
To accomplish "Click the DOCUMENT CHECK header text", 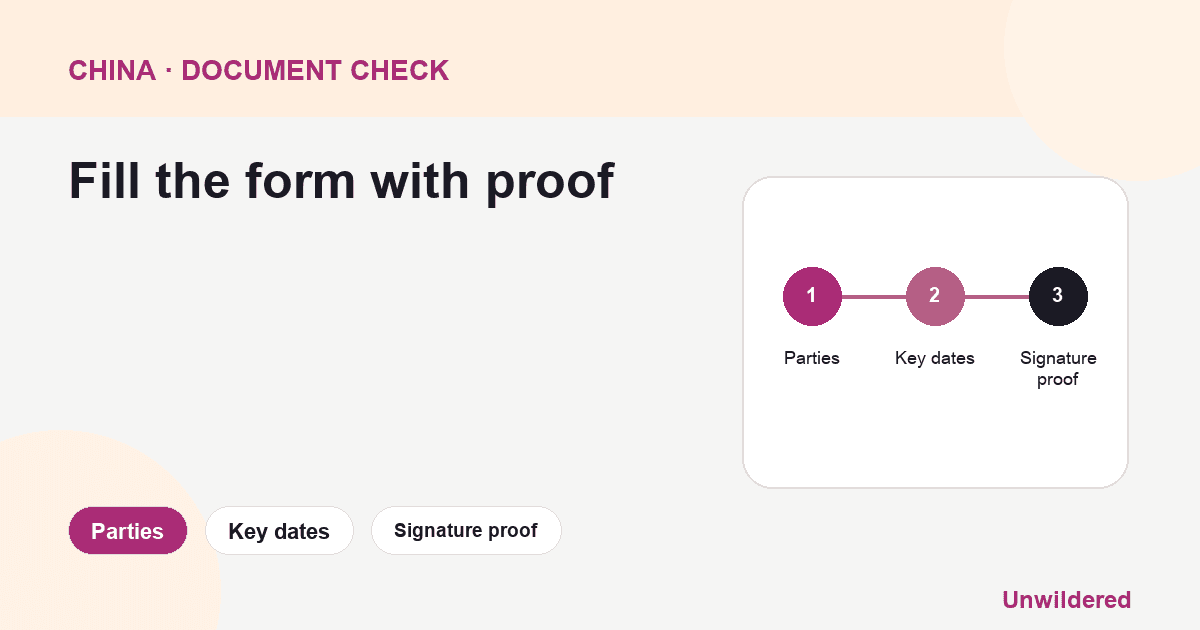I will (315, 71).
